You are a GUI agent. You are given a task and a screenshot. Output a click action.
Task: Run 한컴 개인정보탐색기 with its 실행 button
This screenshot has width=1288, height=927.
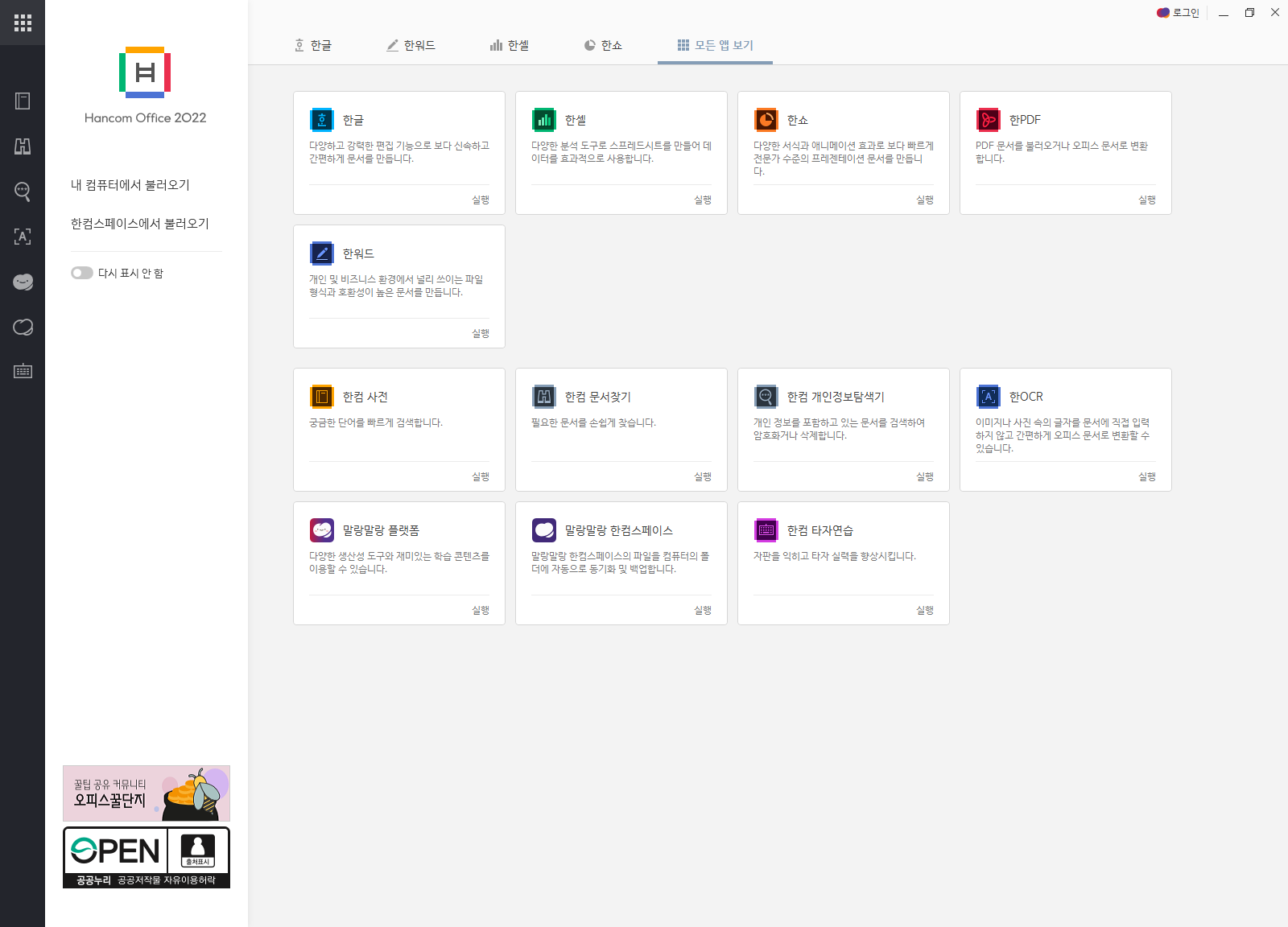coord(925,476)
